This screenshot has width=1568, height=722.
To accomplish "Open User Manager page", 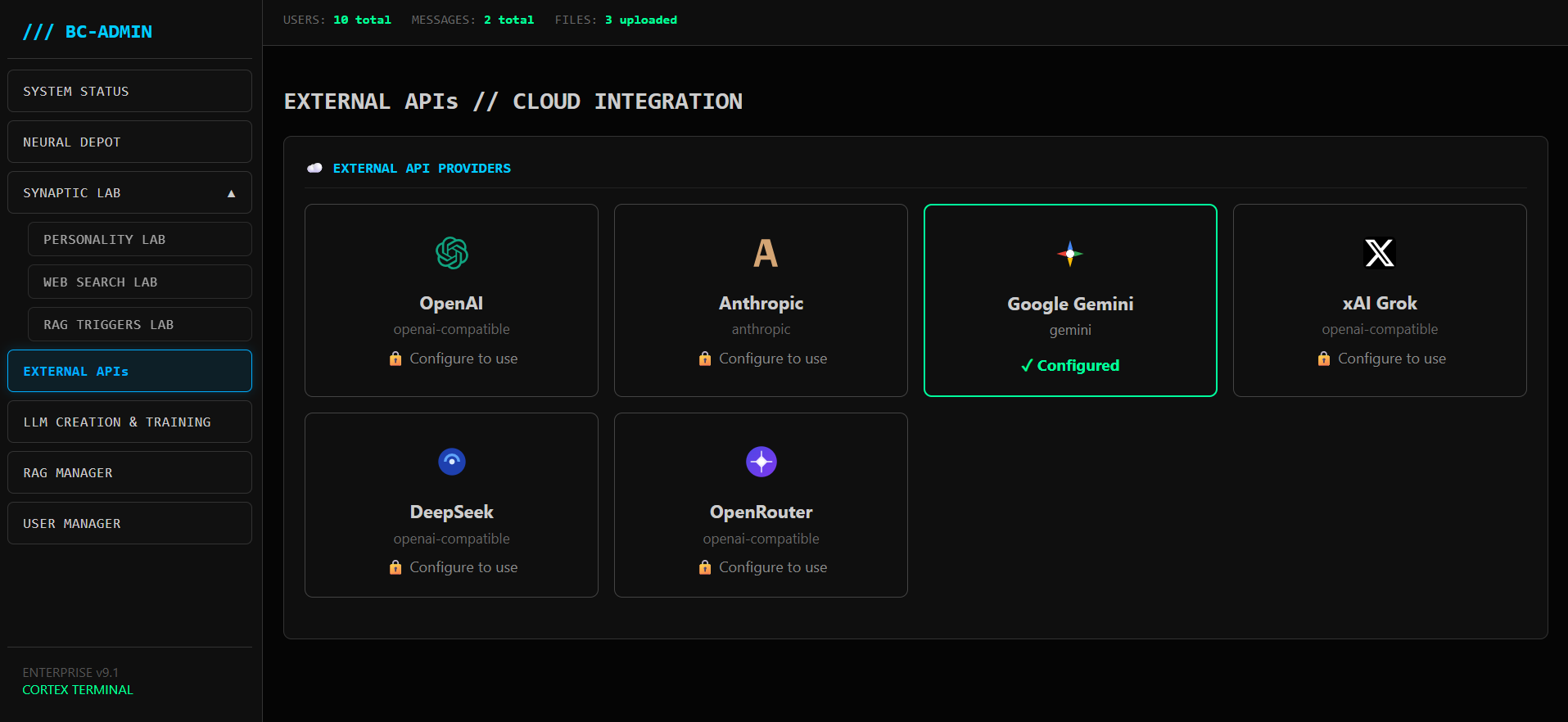I will click(x=129, y=523).
